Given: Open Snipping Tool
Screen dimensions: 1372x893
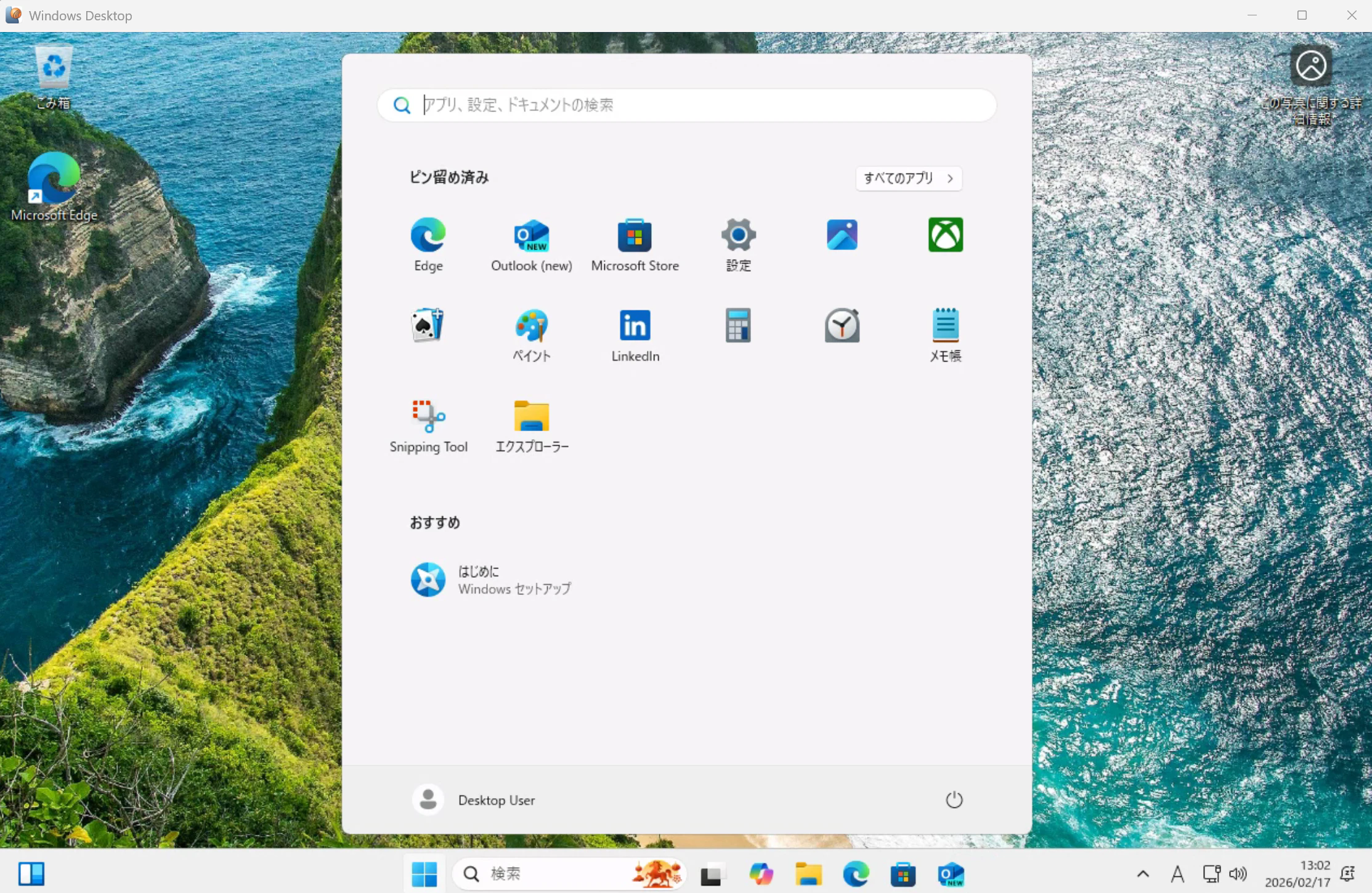Looking at the screenshot, I should tap(428, 426).
